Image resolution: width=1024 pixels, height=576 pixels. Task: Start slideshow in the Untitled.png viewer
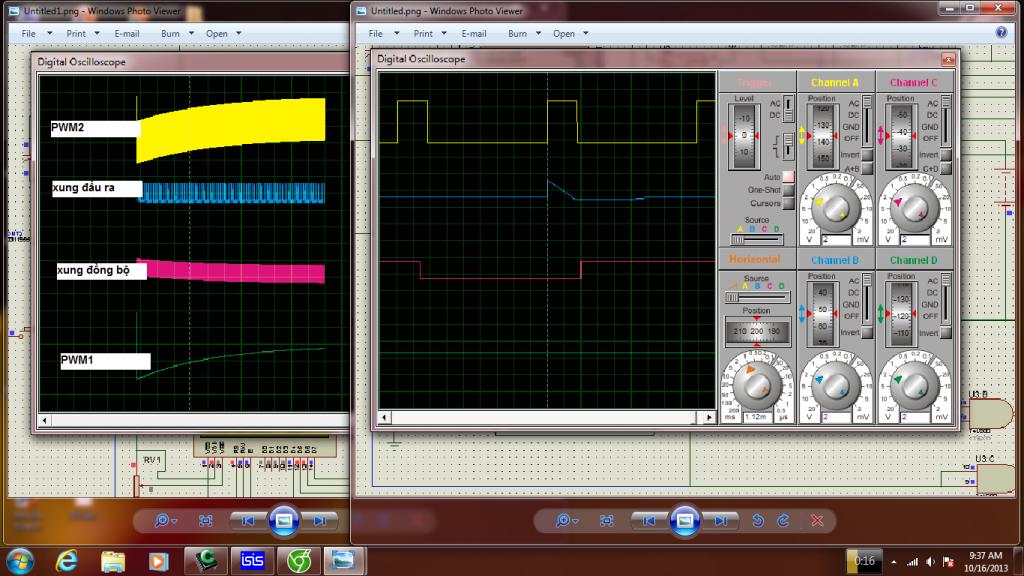[684, 520]
